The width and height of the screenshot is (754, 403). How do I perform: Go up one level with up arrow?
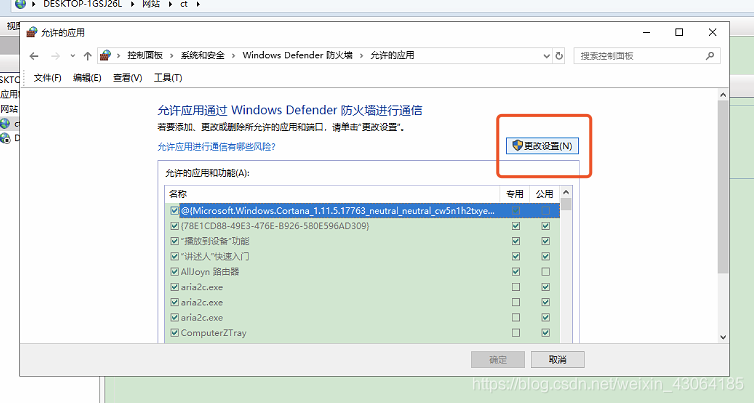tap(88, 56)
